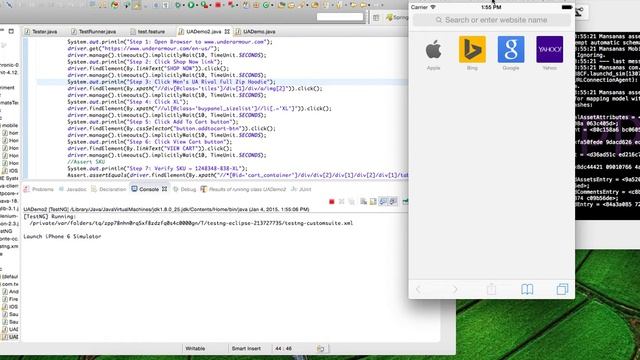The image size is (640, 360).
Task: Switch to the TestRunner.java editor tab
Action: pyautogui.click(x=94, y=31)
